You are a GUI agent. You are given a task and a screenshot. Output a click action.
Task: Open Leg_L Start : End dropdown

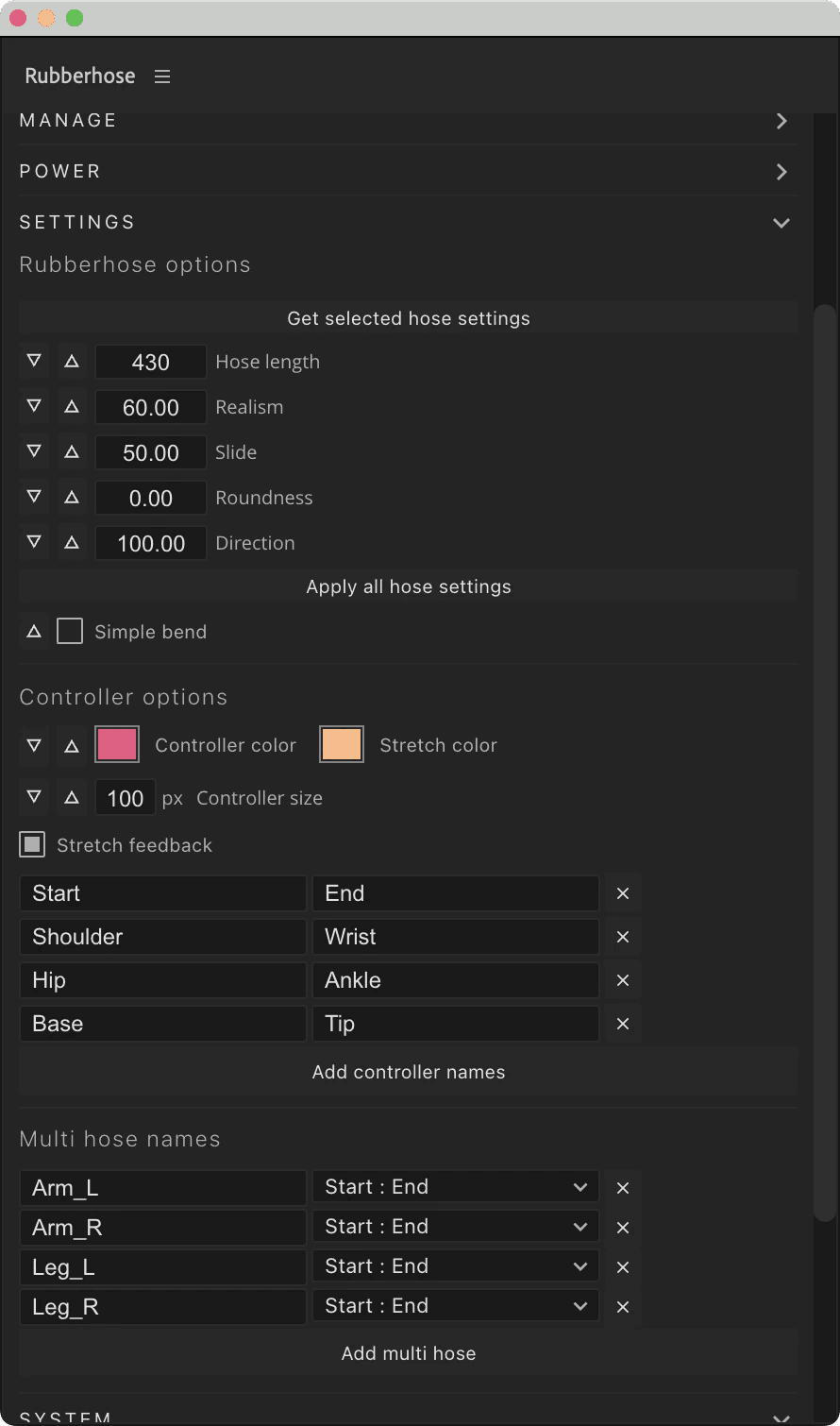[456, 1266]
